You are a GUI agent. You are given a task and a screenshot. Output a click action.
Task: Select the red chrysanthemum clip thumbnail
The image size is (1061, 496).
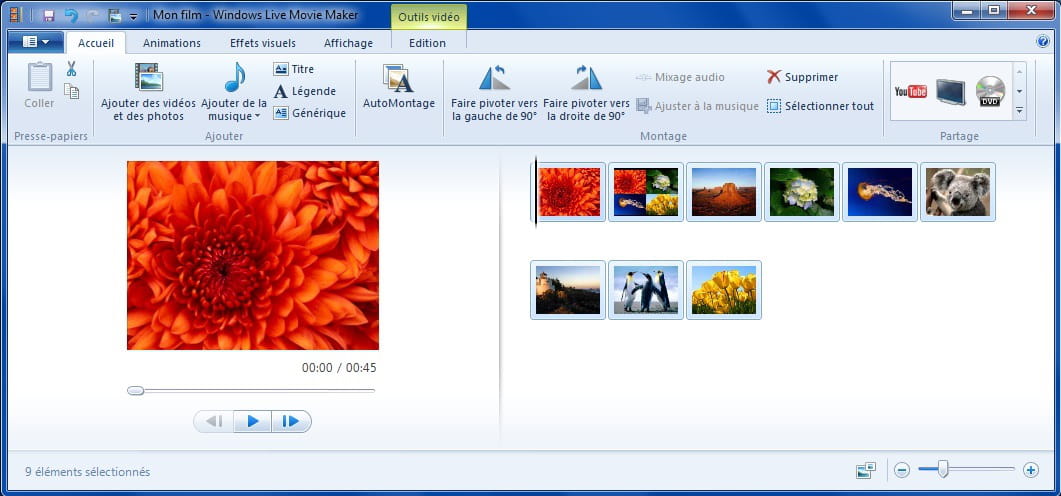[x=568, y=191]
